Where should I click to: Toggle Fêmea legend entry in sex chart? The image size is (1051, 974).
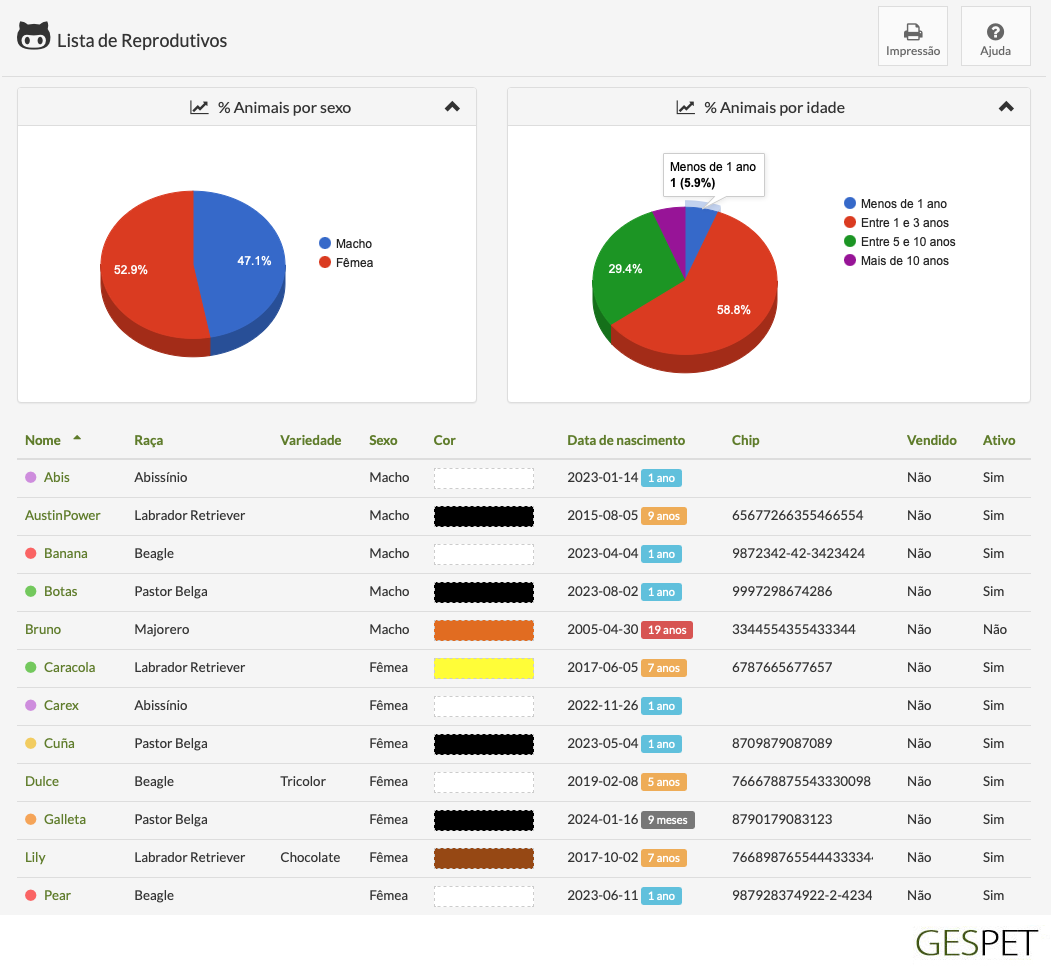click(x=346, y=263)
